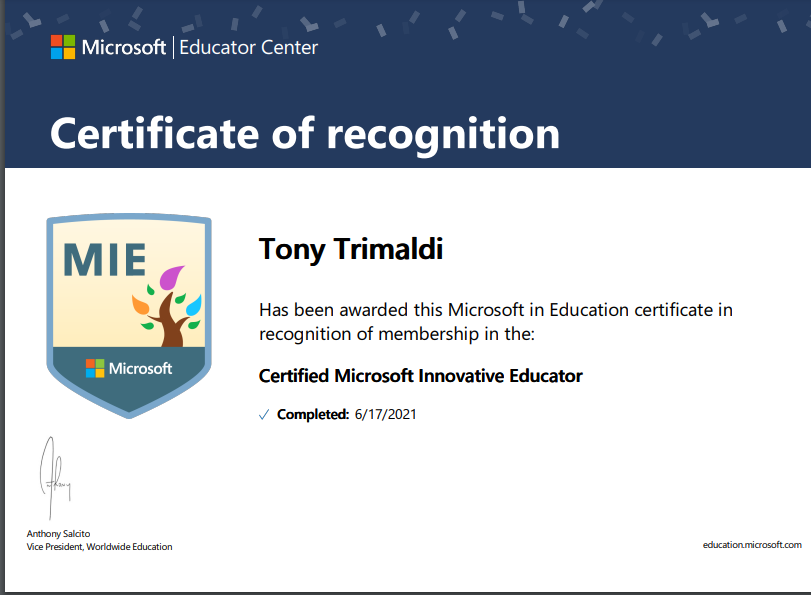Click the 'Completed:' label
Image resolution: width=811 pixels, height=595 pixels.
tap(313, 415)
